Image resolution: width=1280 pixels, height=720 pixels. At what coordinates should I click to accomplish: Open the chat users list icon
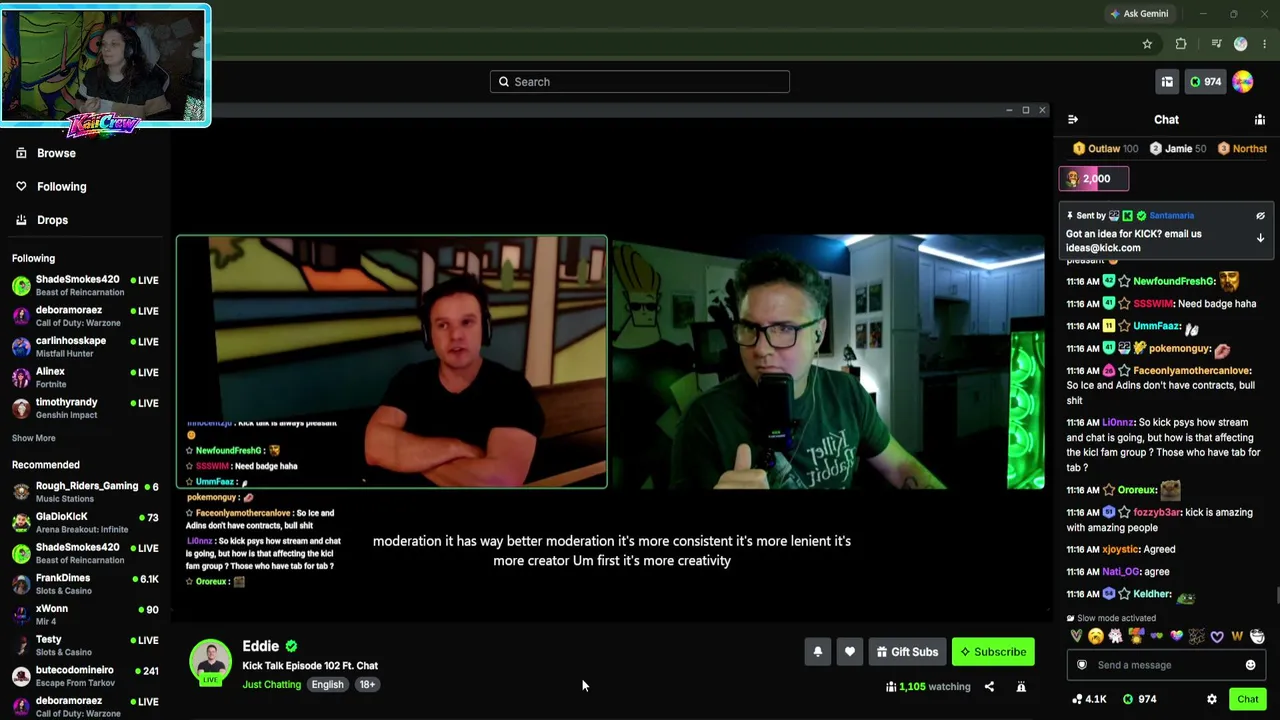(1260, 120)
